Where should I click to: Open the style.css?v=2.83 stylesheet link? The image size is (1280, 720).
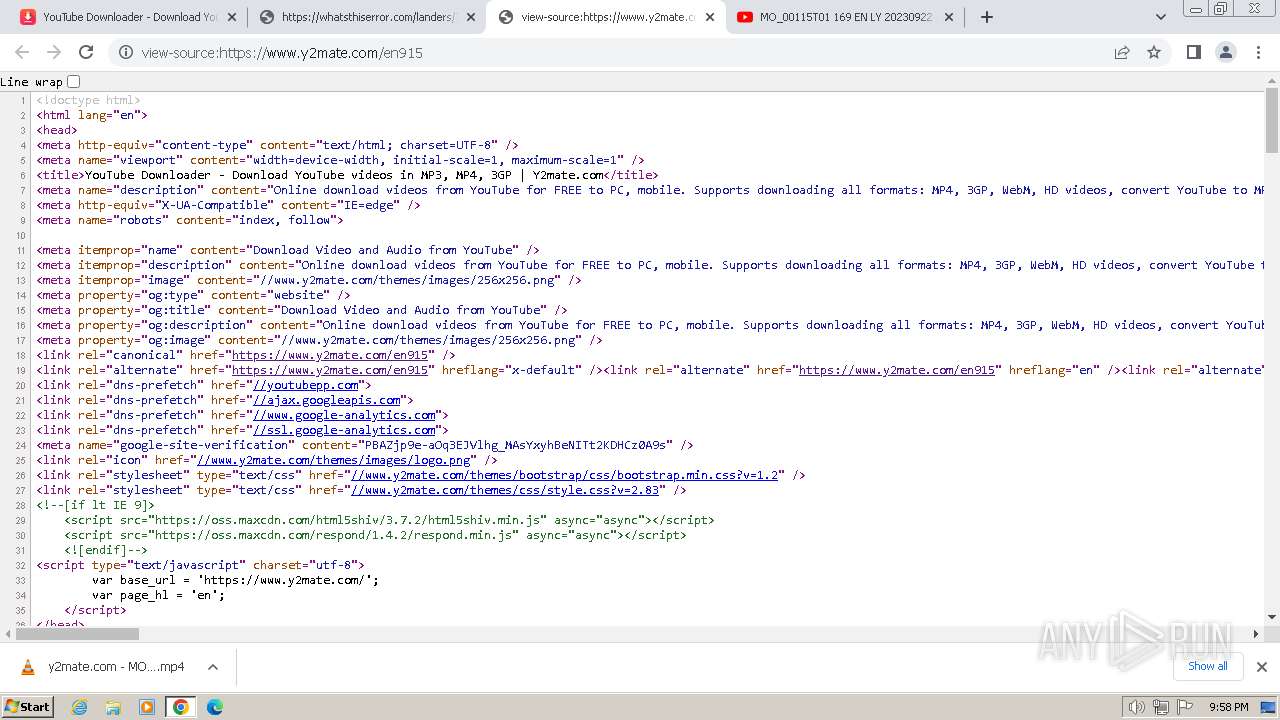tap(505, 490)
